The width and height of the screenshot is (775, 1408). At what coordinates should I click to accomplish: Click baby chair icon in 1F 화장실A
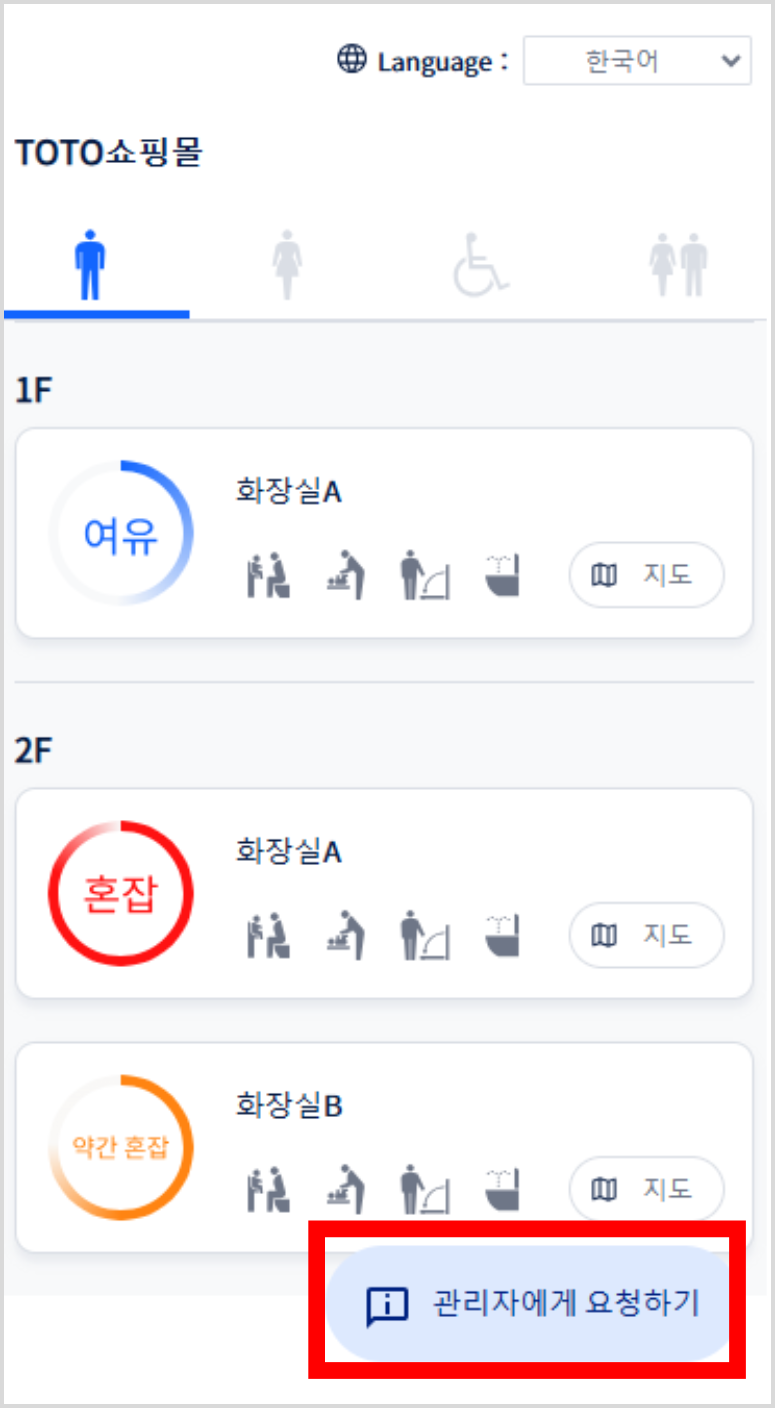(x=268, y=576)
